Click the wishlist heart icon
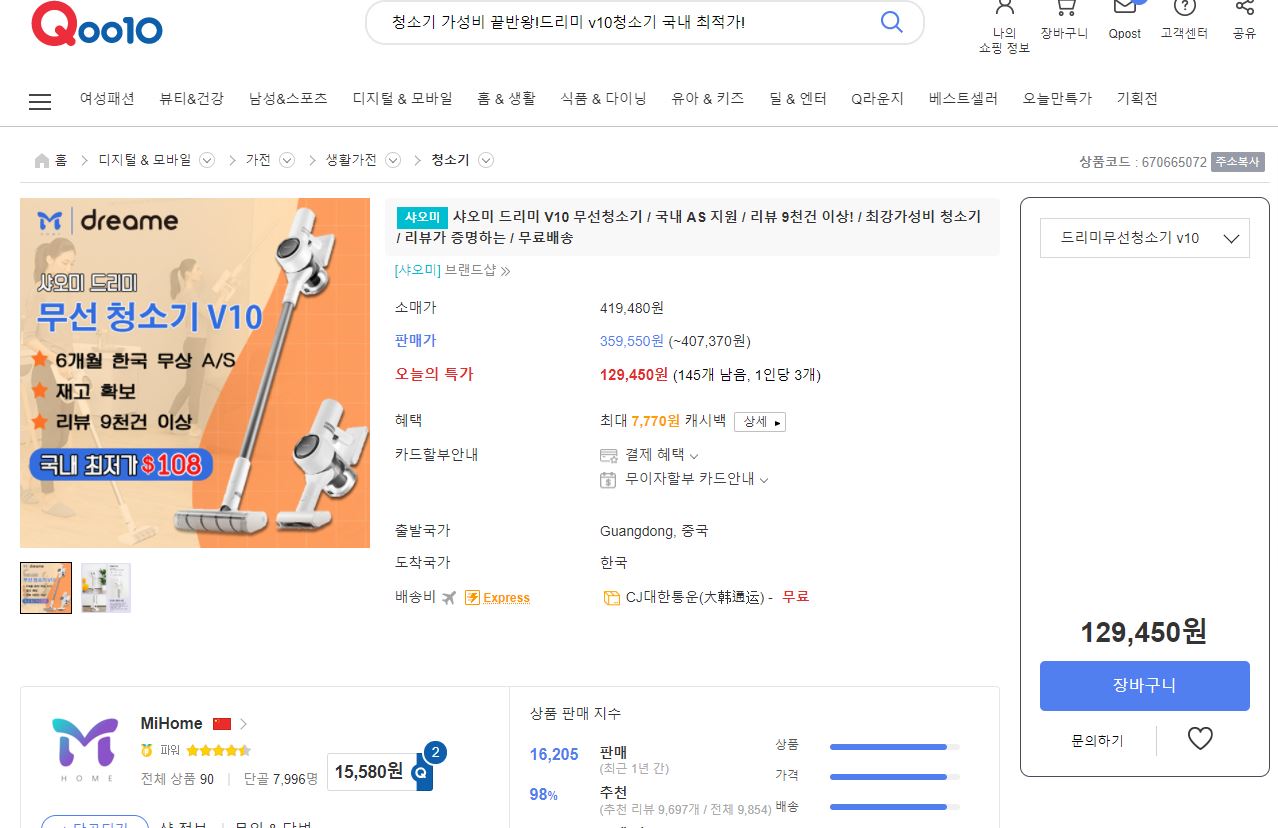The image size is (1278, 828). click(x=1200, y=739)
